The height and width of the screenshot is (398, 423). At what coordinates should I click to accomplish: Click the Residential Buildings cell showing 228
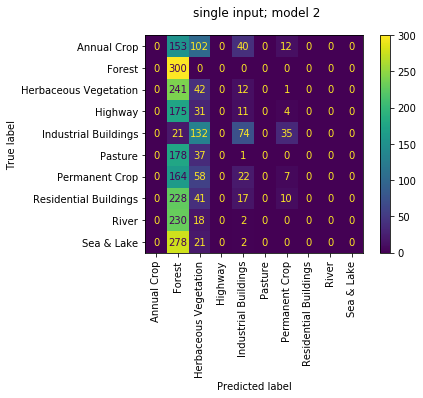click(x=178, y=199)
